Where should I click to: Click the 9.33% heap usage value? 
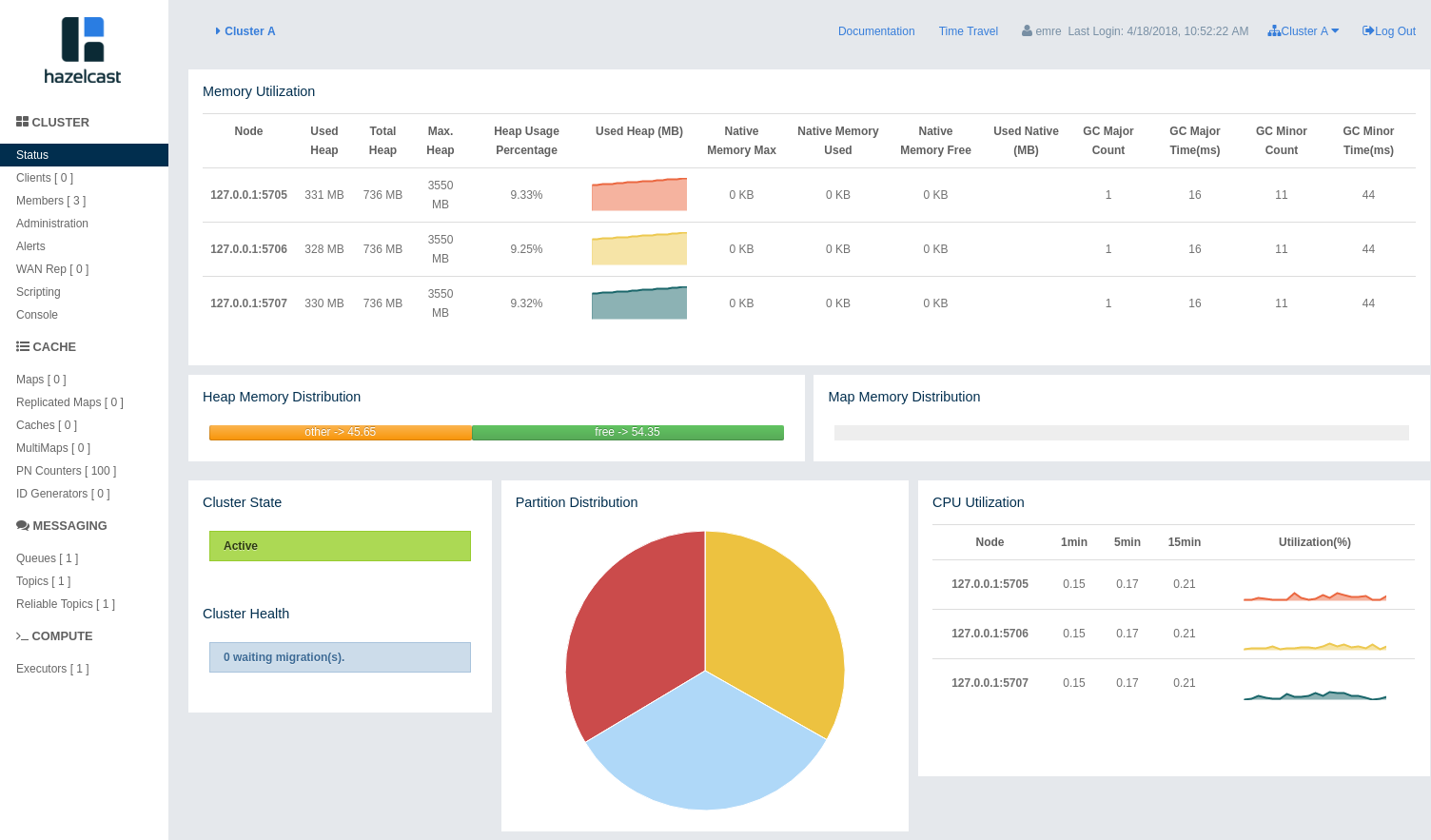tap(526, 195)
